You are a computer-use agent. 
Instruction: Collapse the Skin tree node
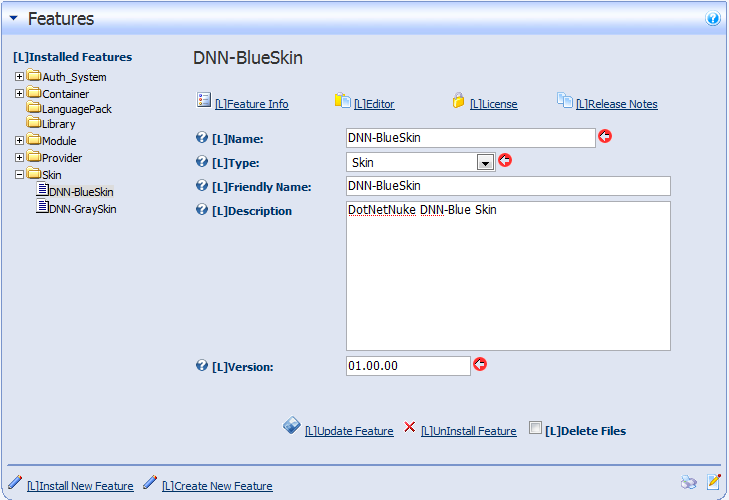point(19,174)
